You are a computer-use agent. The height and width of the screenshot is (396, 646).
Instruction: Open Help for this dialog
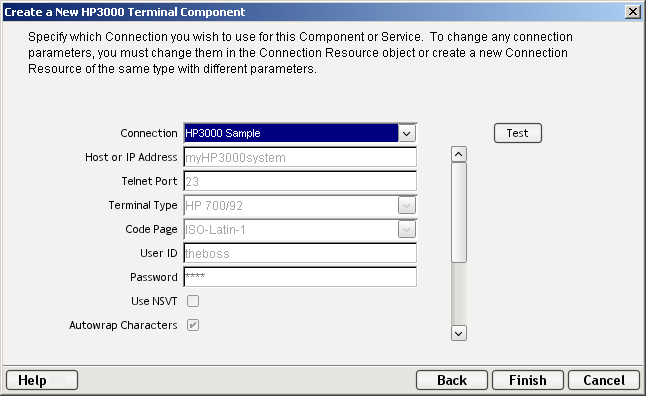coord(42,380)
